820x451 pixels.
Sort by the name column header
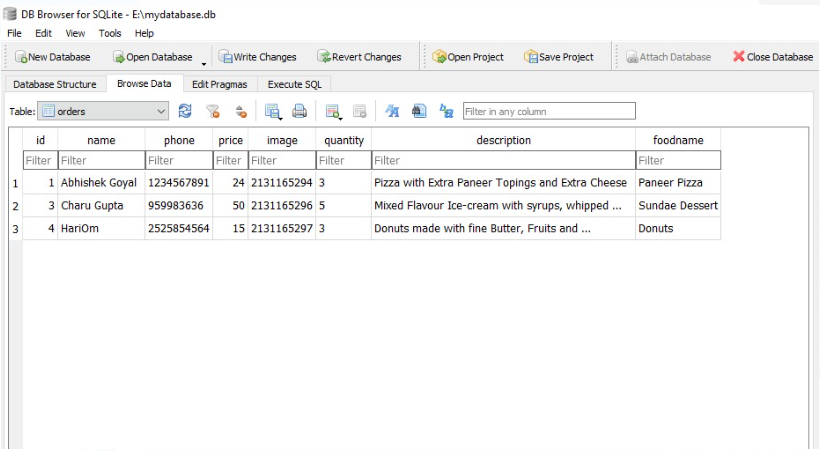point(101,140)
